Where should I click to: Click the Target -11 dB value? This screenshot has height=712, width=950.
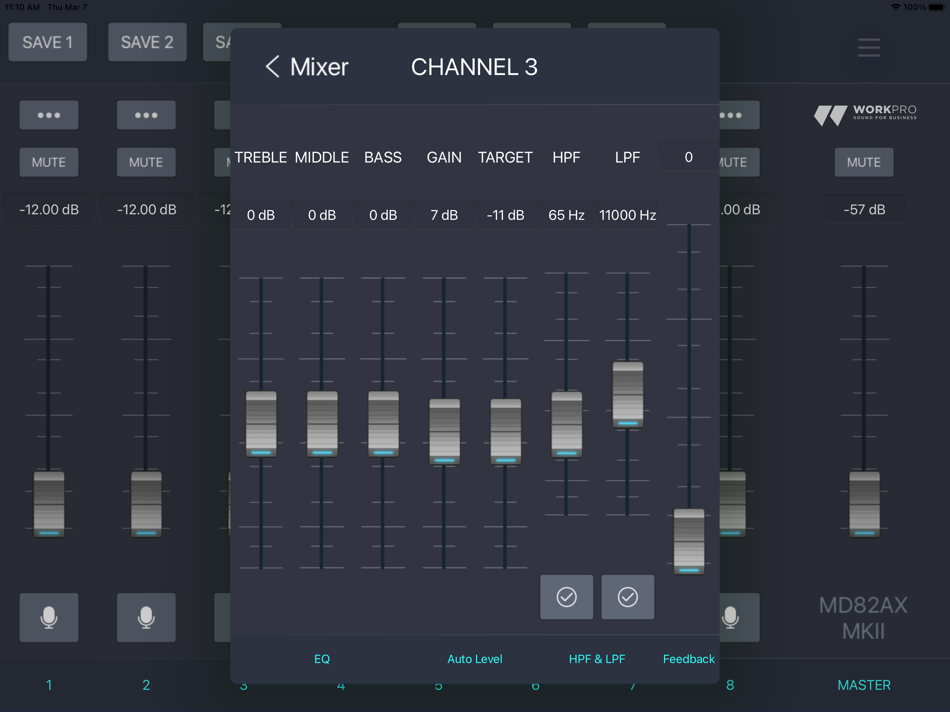coord(505,215)
